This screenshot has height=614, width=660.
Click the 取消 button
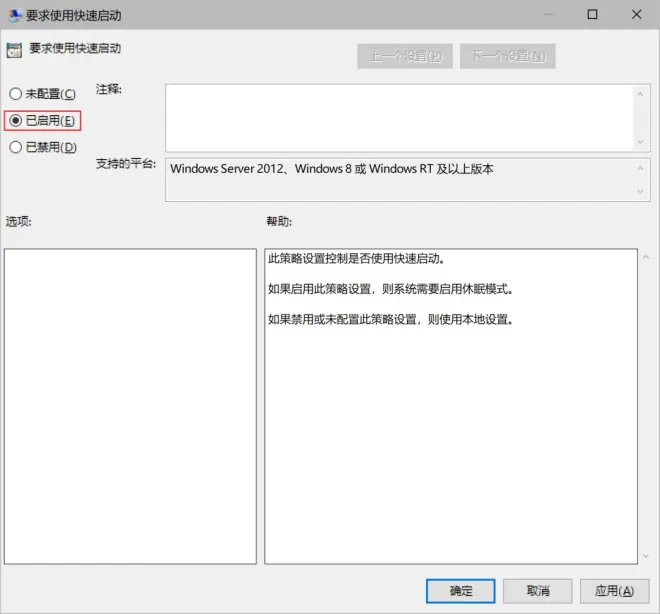538,591
